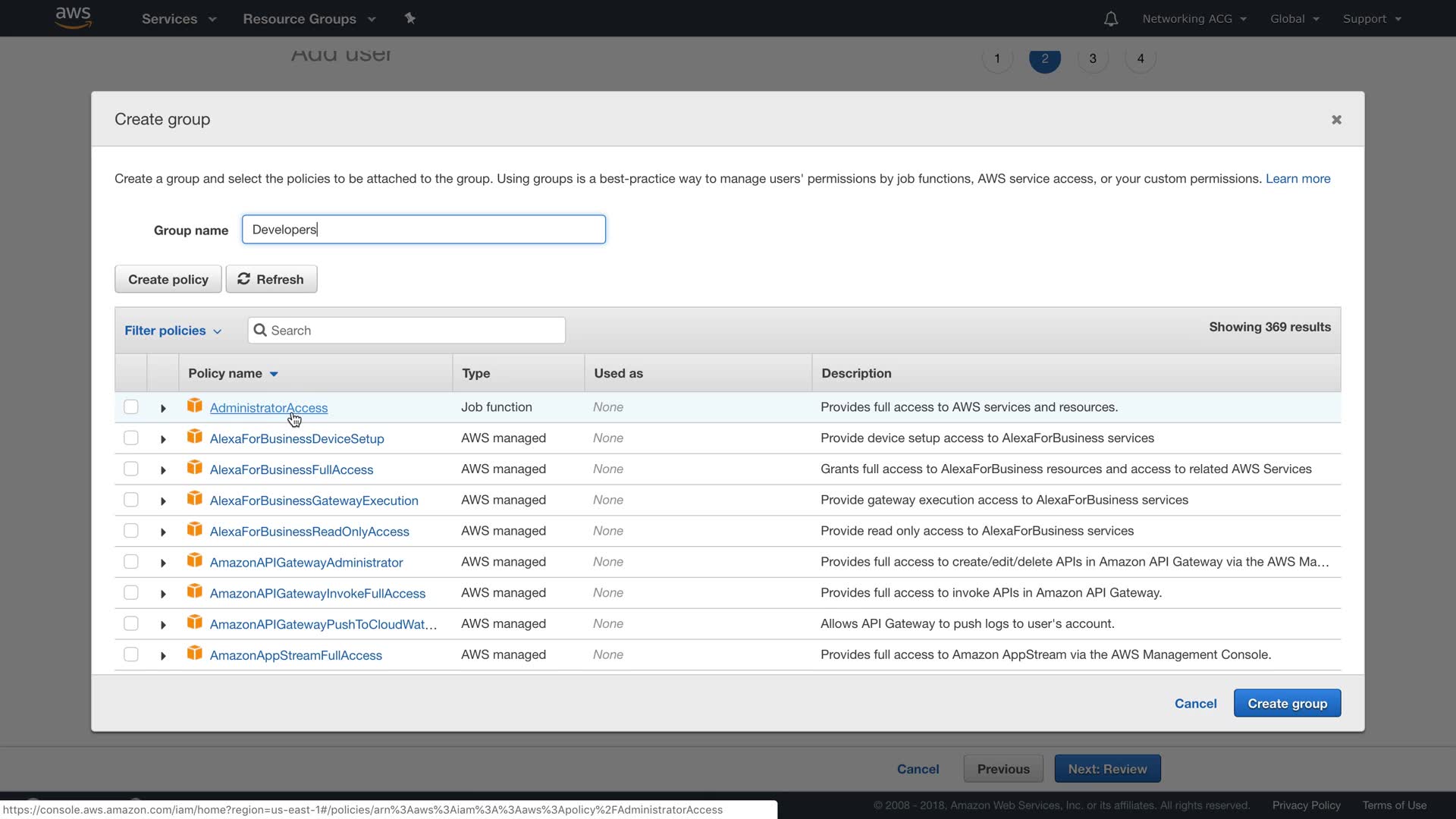1456x819 pixels.
Task: Click the AWS logo icon
Action: pos(73,17)
